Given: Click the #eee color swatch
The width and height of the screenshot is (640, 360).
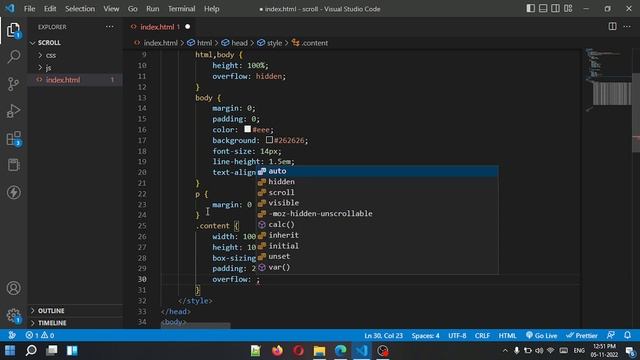Looking at the screenshot, I should point(247,129).
